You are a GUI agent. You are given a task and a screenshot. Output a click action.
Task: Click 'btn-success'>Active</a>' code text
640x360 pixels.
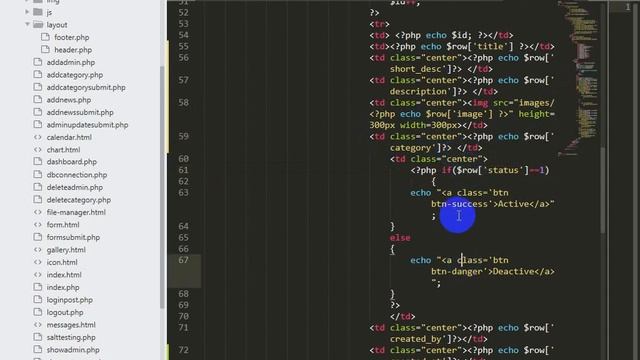(493, 204)
